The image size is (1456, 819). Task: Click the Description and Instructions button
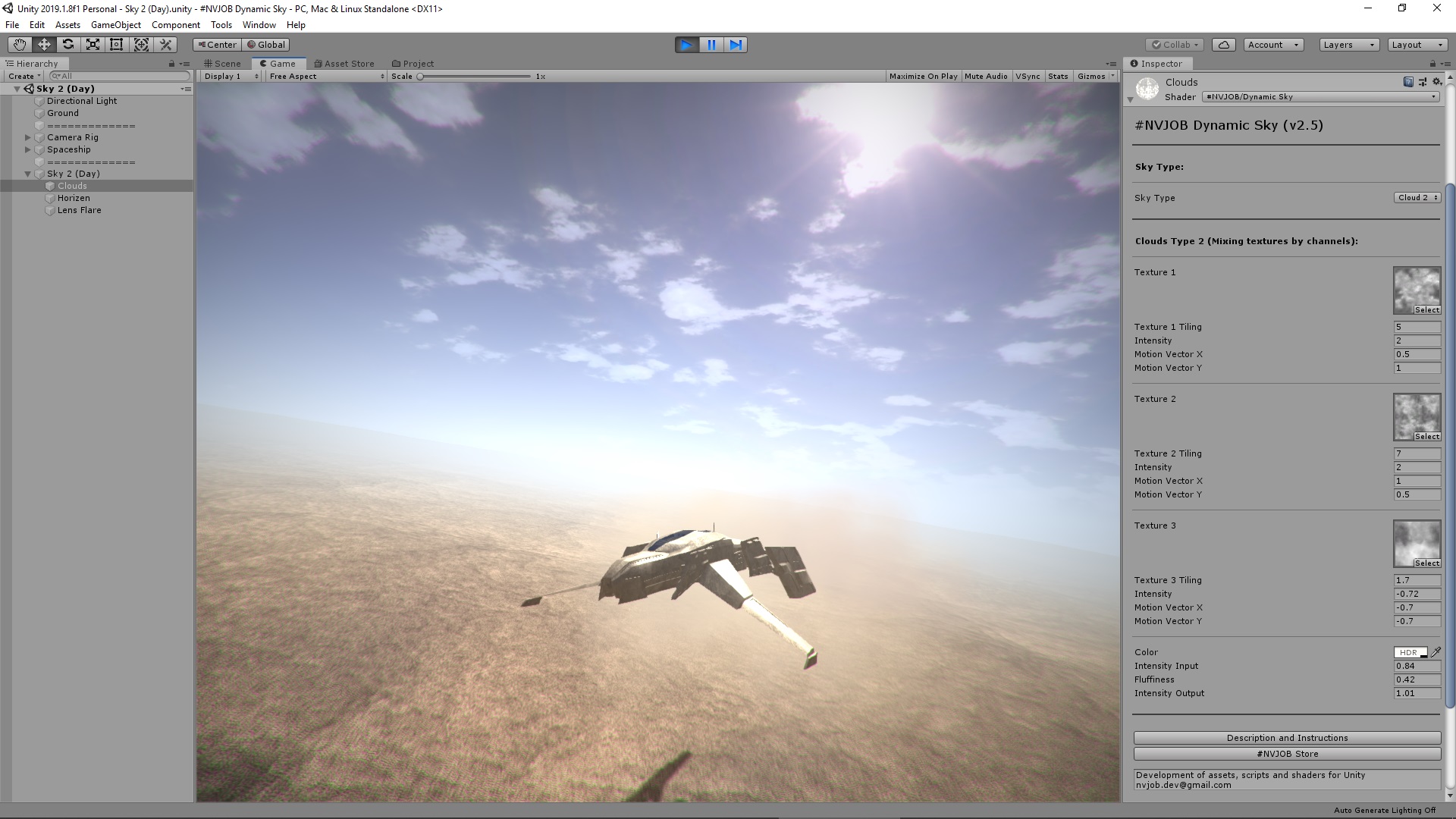click(1286, 737)
